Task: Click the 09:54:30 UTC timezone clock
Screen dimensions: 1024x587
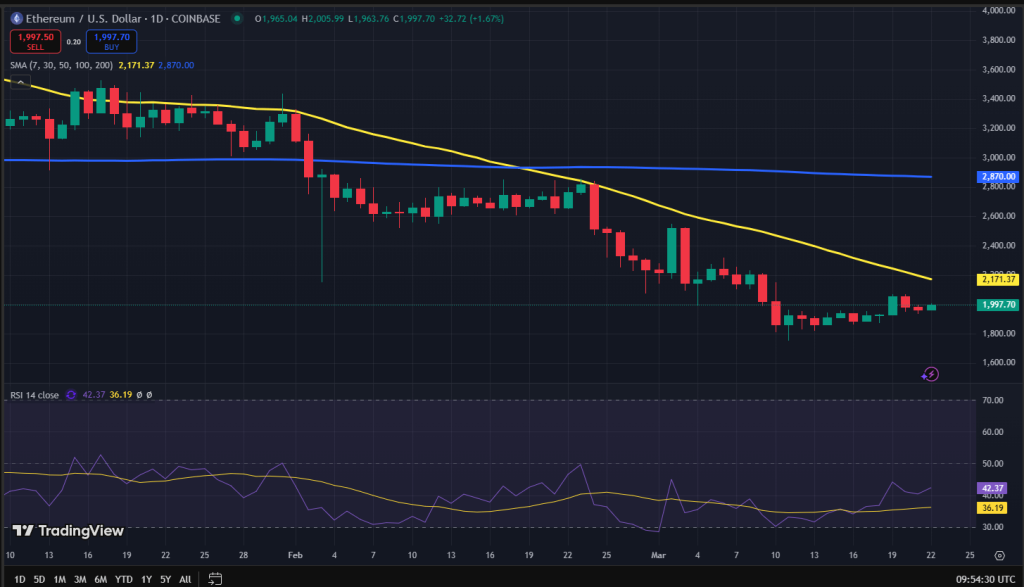Action: (x=985, y=579)
